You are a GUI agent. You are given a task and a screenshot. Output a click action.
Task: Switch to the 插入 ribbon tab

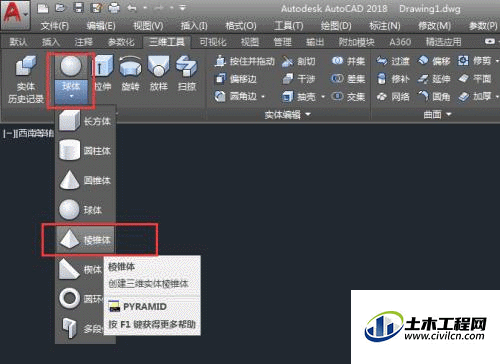(x=51, y=42)
